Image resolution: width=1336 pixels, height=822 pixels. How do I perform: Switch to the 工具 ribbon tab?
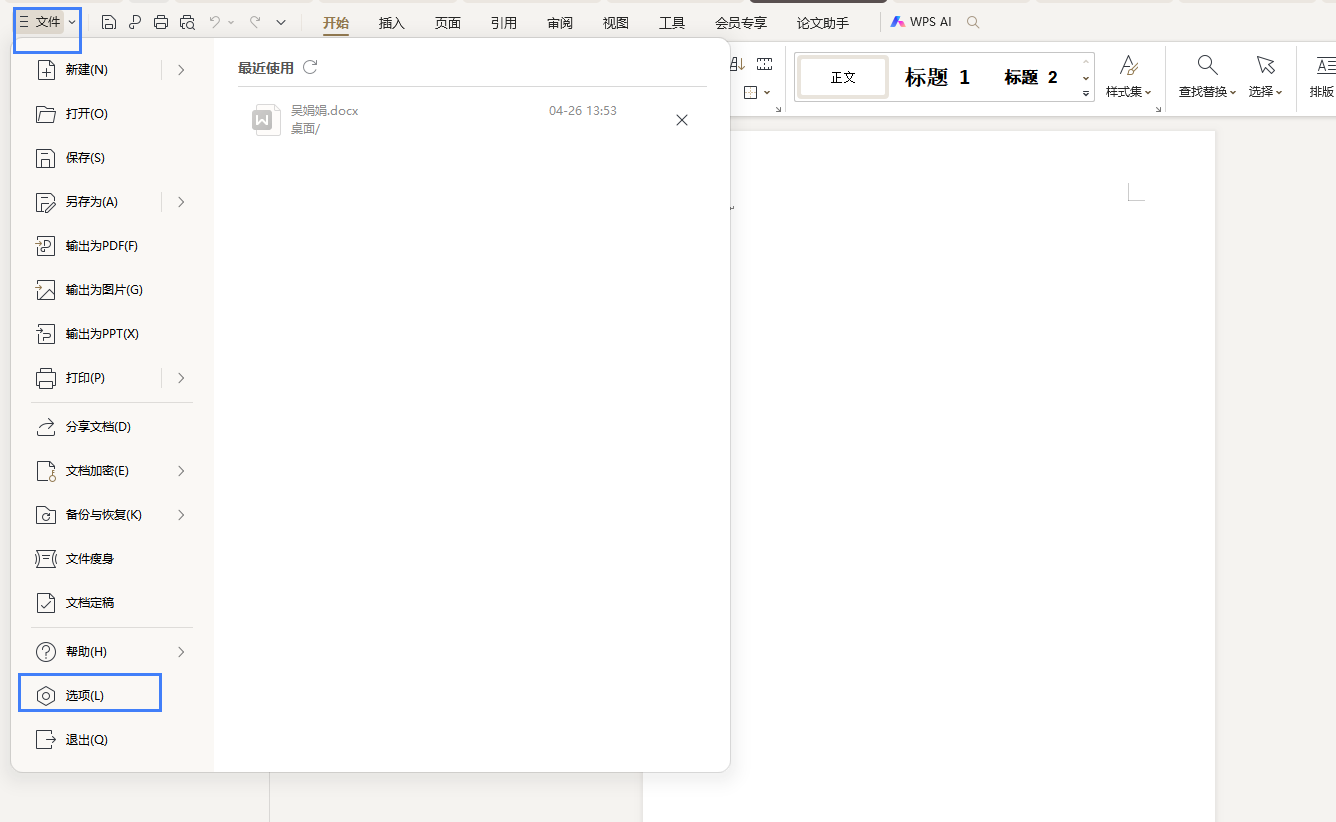click(x=672, y=22)
